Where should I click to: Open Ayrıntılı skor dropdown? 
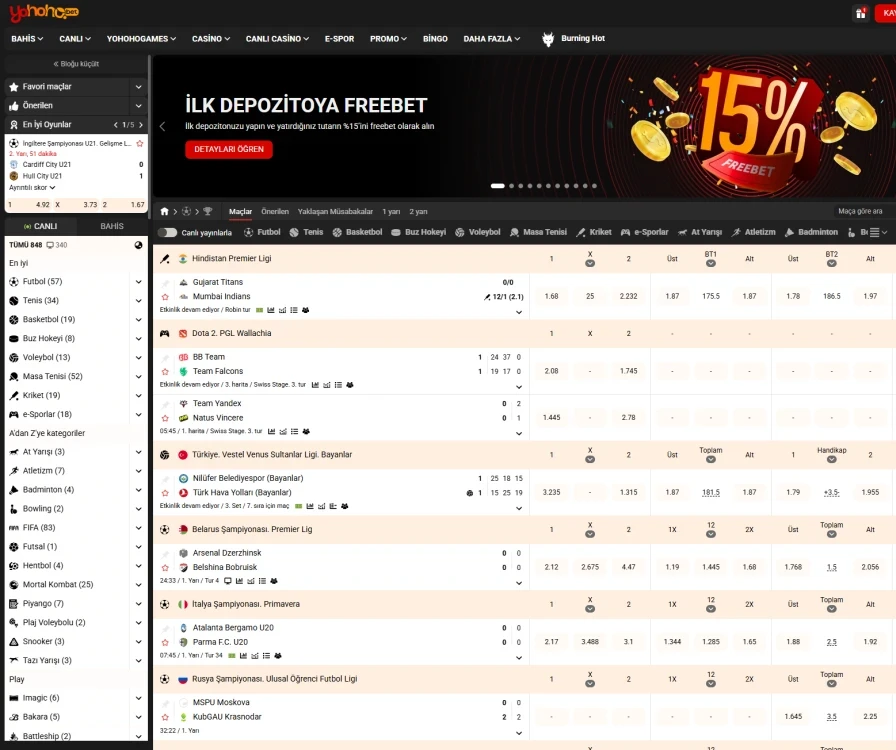coord(32,188)
